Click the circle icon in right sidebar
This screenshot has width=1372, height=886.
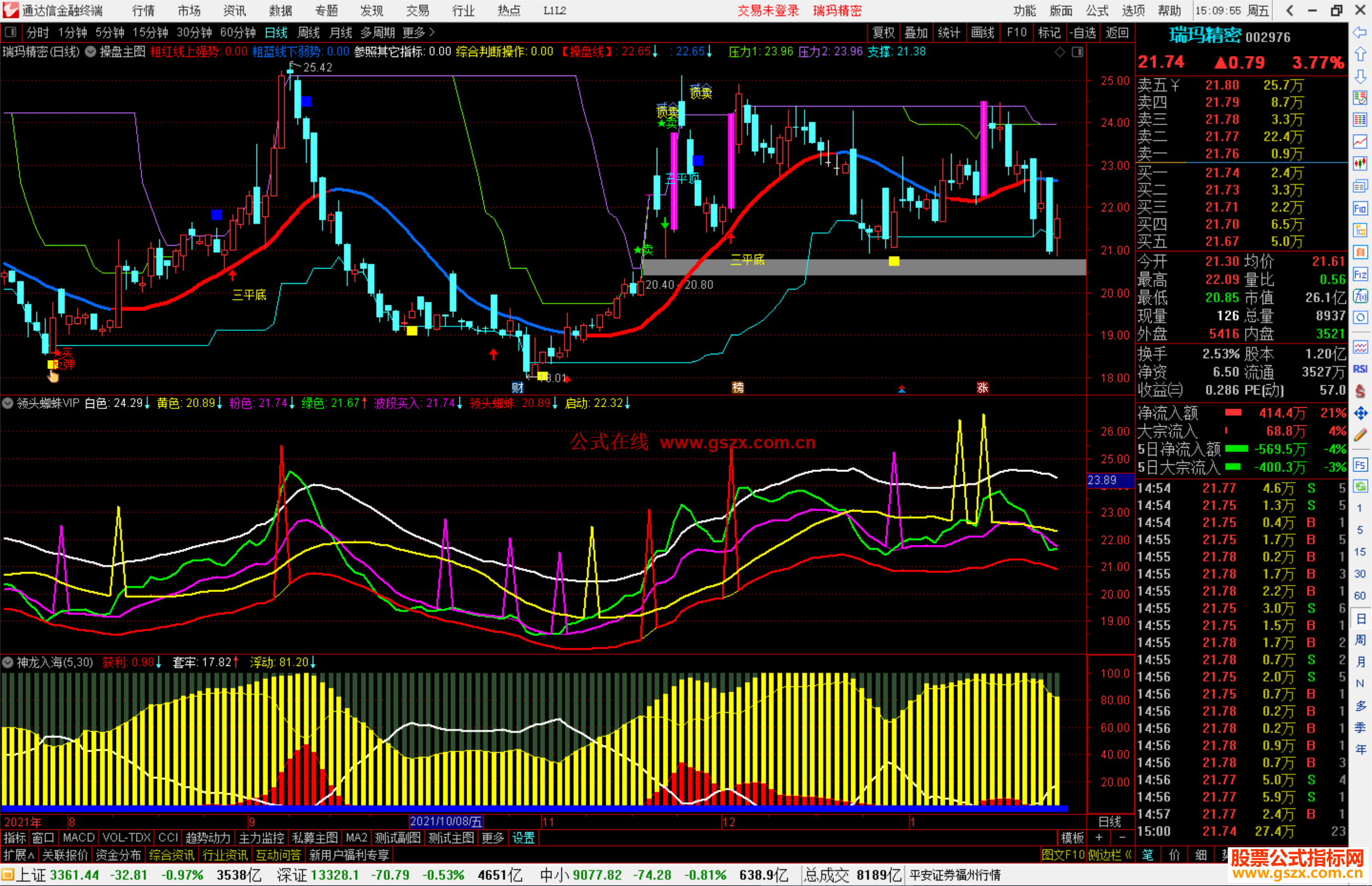[x=1360, y=318]
